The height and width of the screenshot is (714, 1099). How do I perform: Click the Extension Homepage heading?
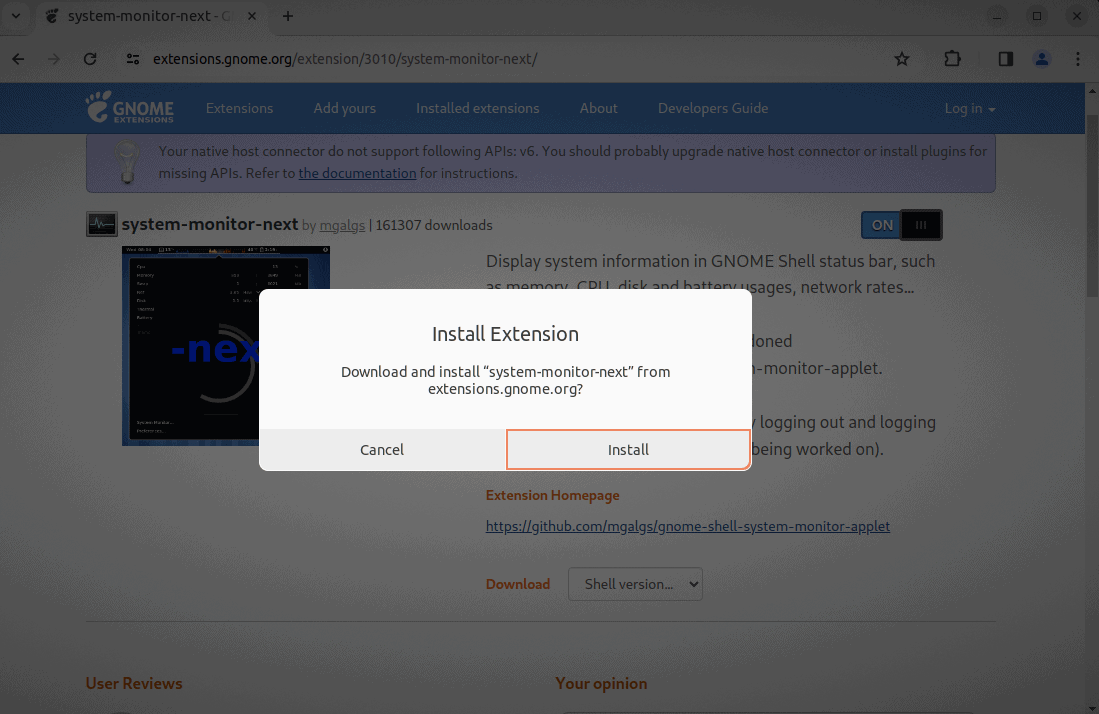click(552, 495)
